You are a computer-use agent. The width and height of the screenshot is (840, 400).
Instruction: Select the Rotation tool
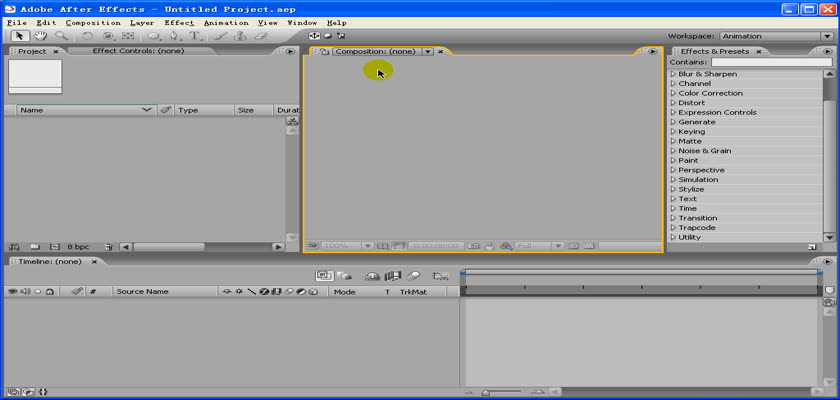[x=87, y=36]
